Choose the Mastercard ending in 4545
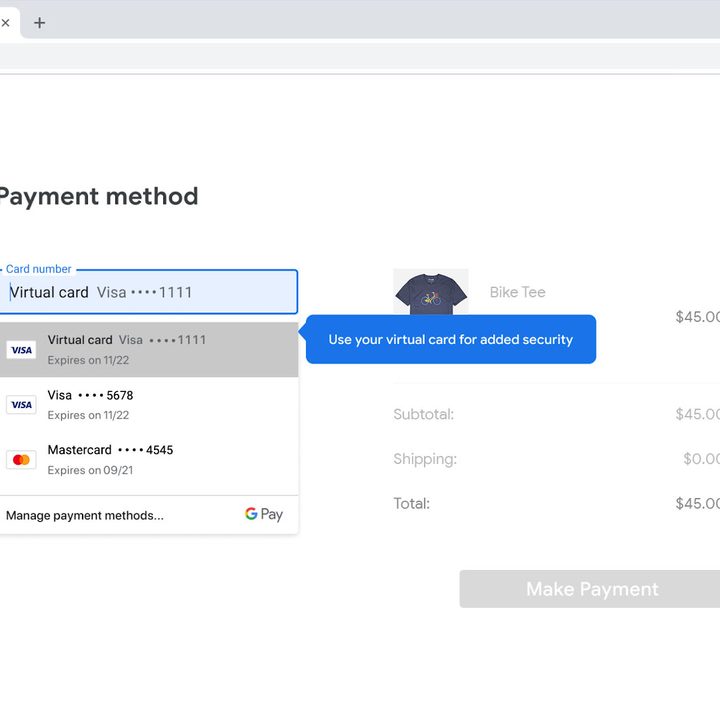The height and width of the screenshot is (720, 720). coord(149,459)
